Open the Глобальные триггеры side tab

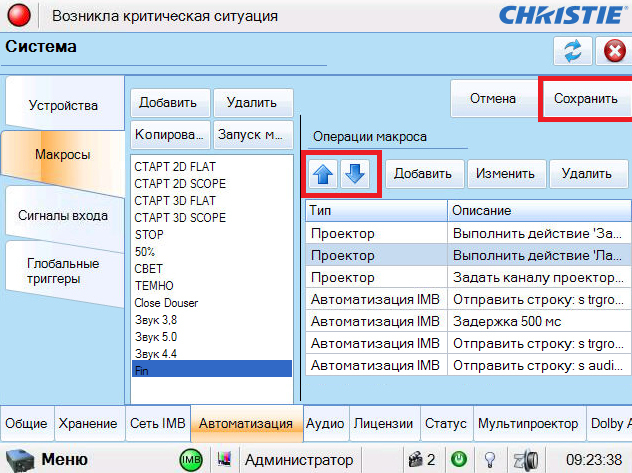(63, 271)
